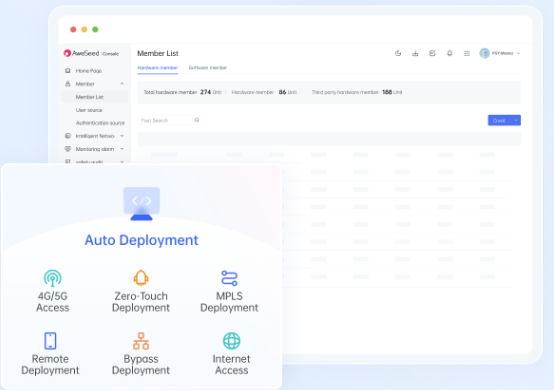Expand the Intelligent Network section
This screenshot has height=390, width=554.
[122, 136]
